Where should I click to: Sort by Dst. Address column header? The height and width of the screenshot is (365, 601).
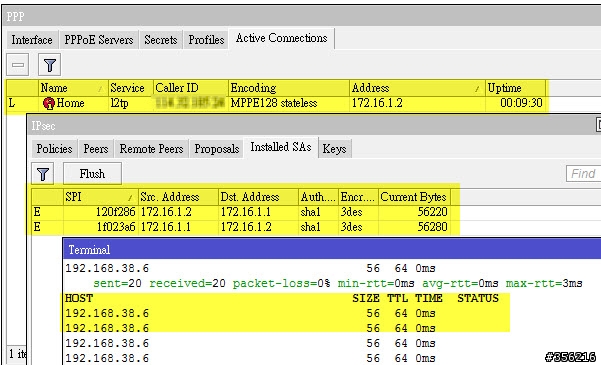pyautogui.click(x=258, y=197)
